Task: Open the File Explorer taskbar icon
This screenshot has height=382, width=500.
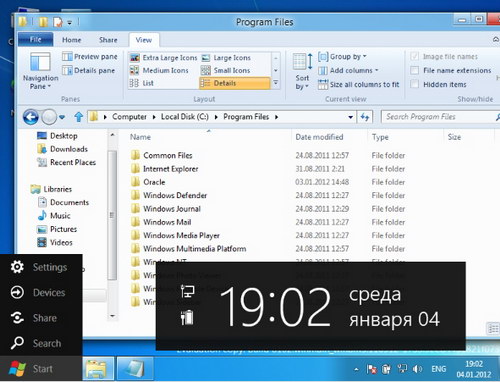Action: (x=98, y=369)
